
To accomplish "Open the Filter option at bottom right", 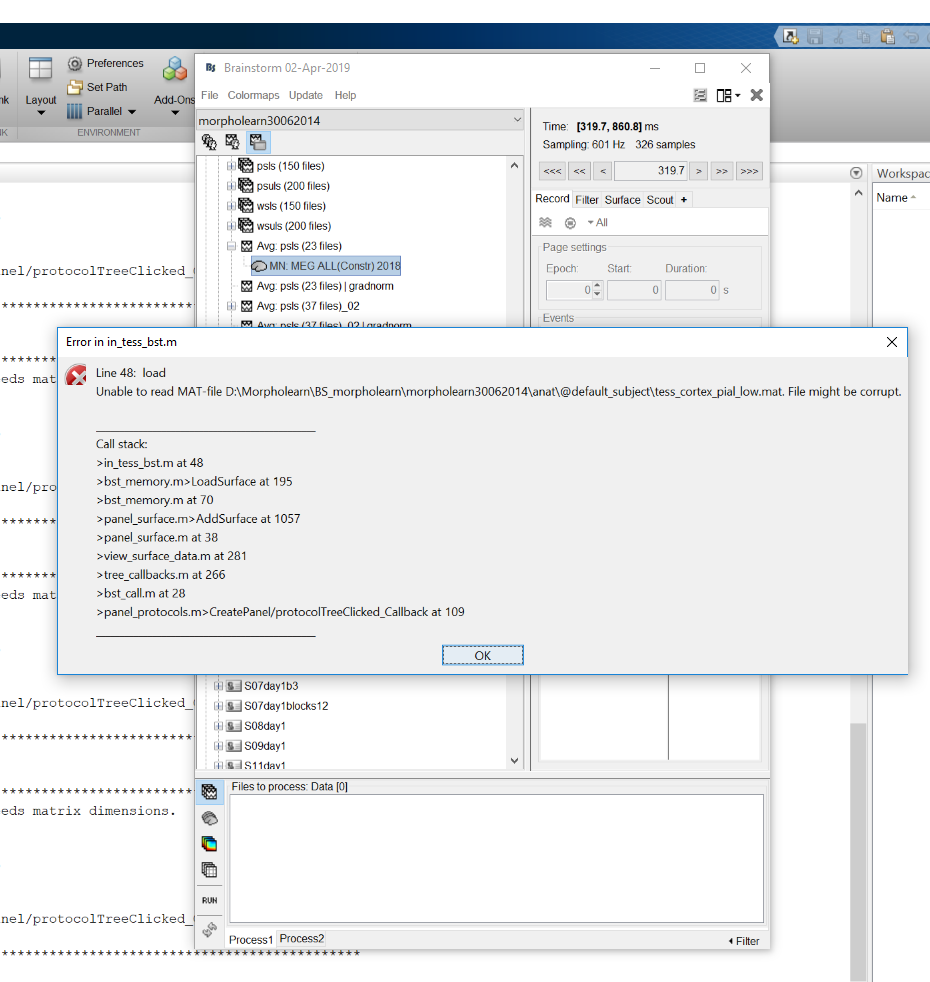I will click(x=744, y=941).
